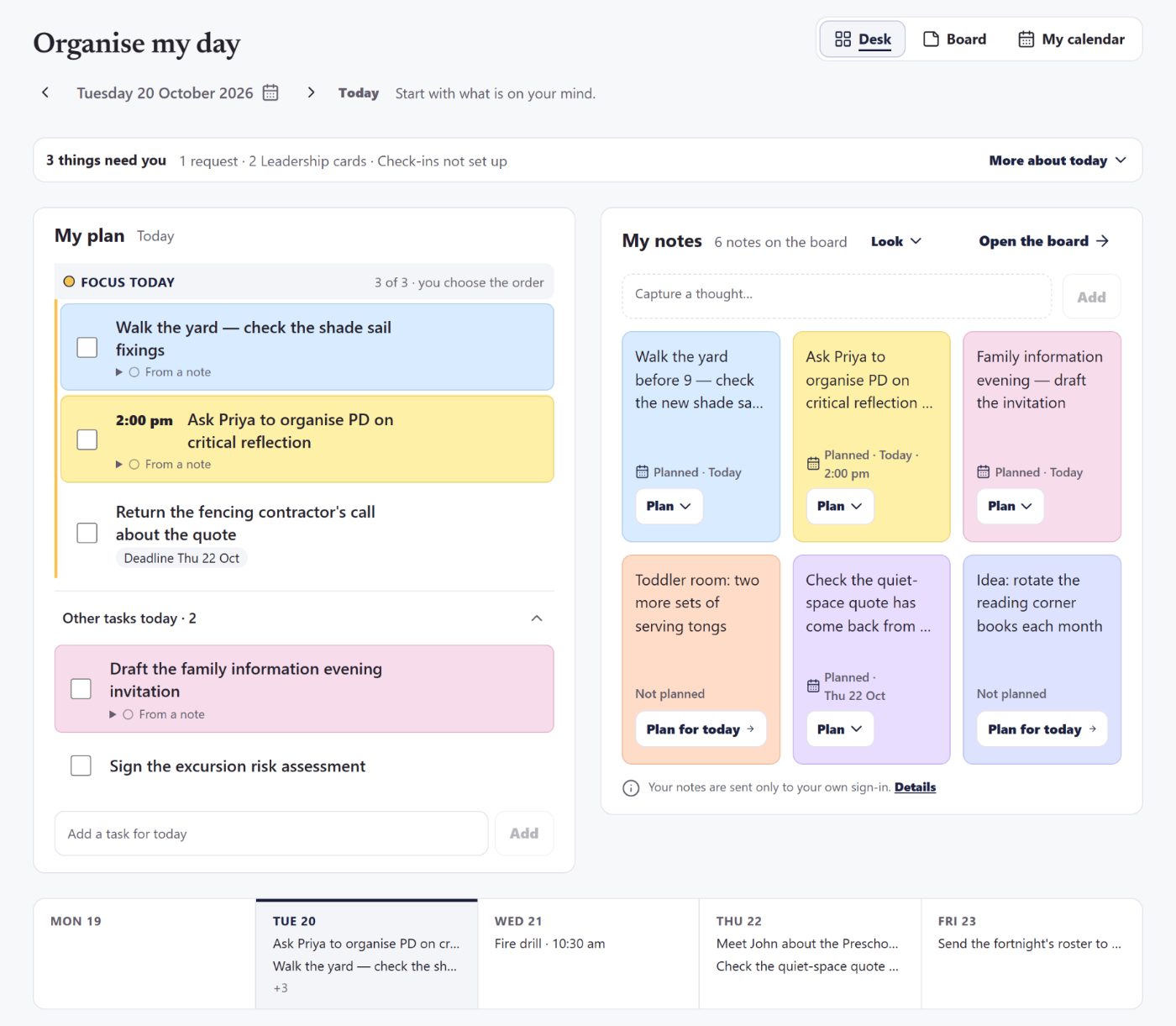Screen dimensions: 1176x1026
Task: Go to the previous day arrow
Action: [45, 92]
